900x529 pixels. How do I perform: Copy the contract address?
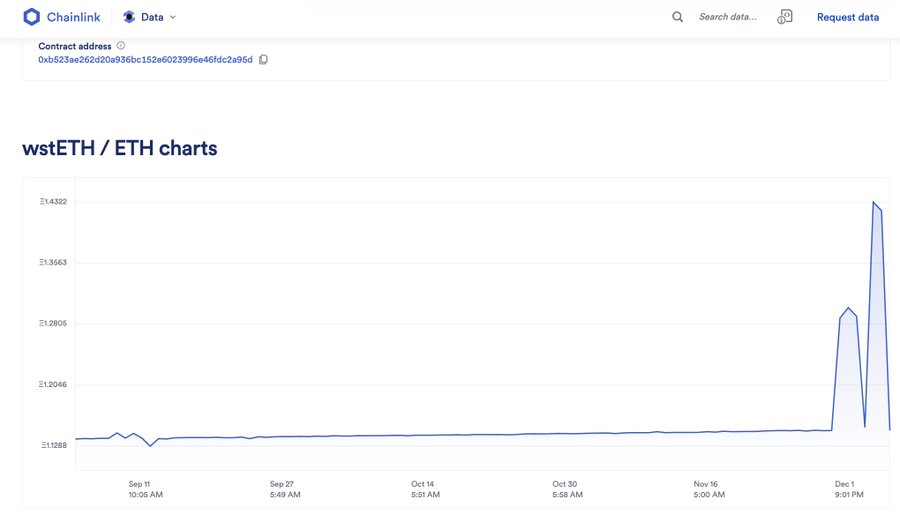point(264,60)
